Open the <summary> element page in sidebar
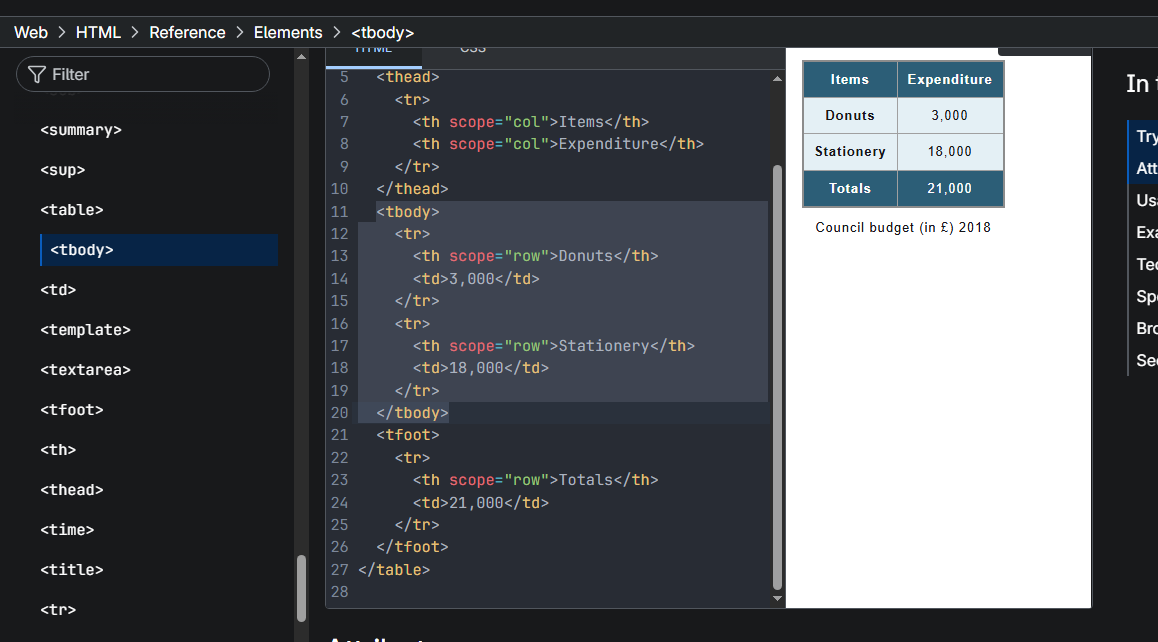The width and height of the screenshot is (1158, 642). 81,130
